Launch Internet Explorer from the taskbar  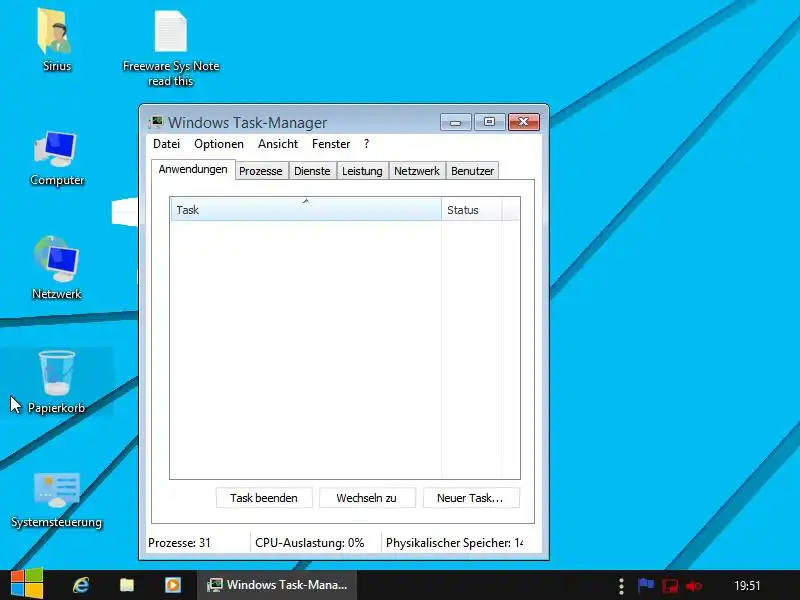(x=81, y=585)
